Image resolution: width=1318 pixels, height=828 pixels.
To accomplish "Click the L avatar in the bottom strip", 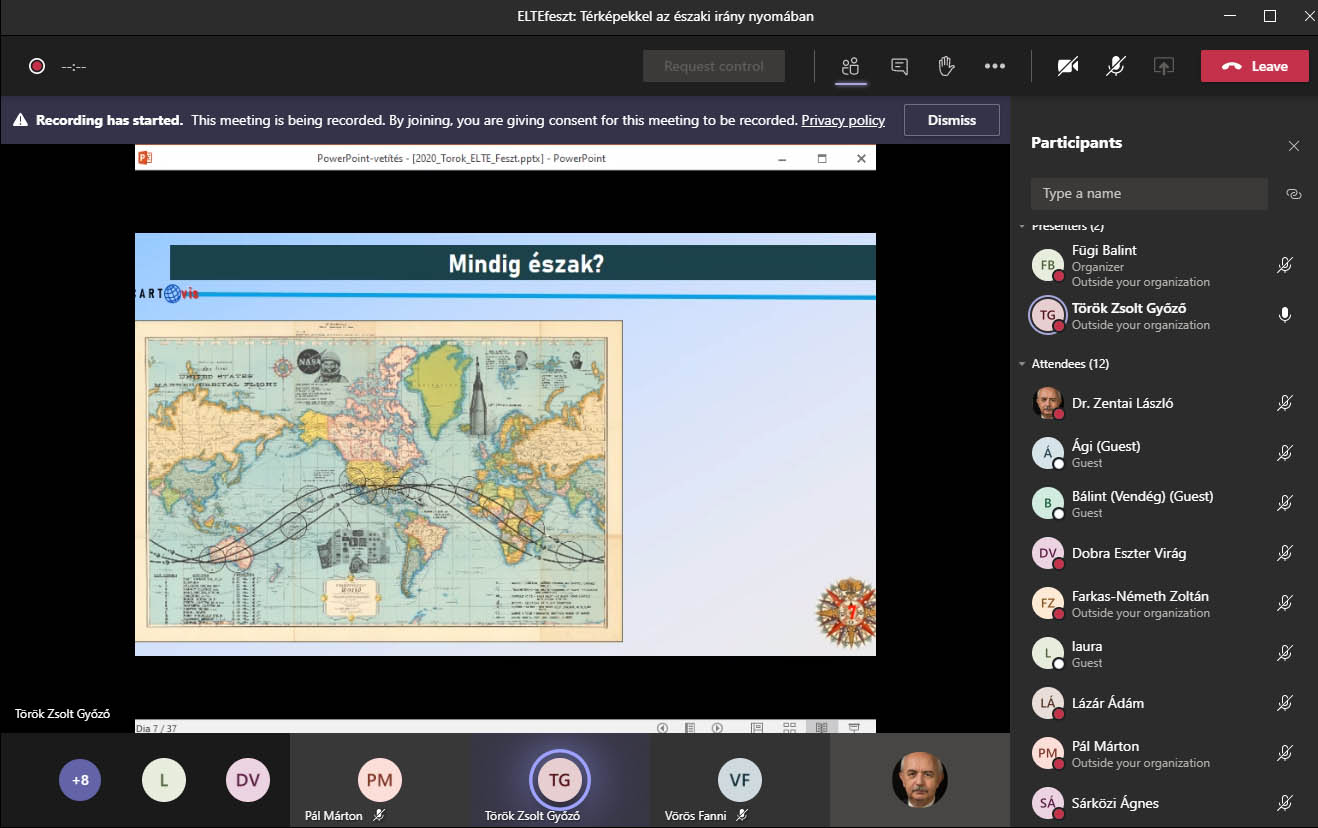I will point(164,780).
